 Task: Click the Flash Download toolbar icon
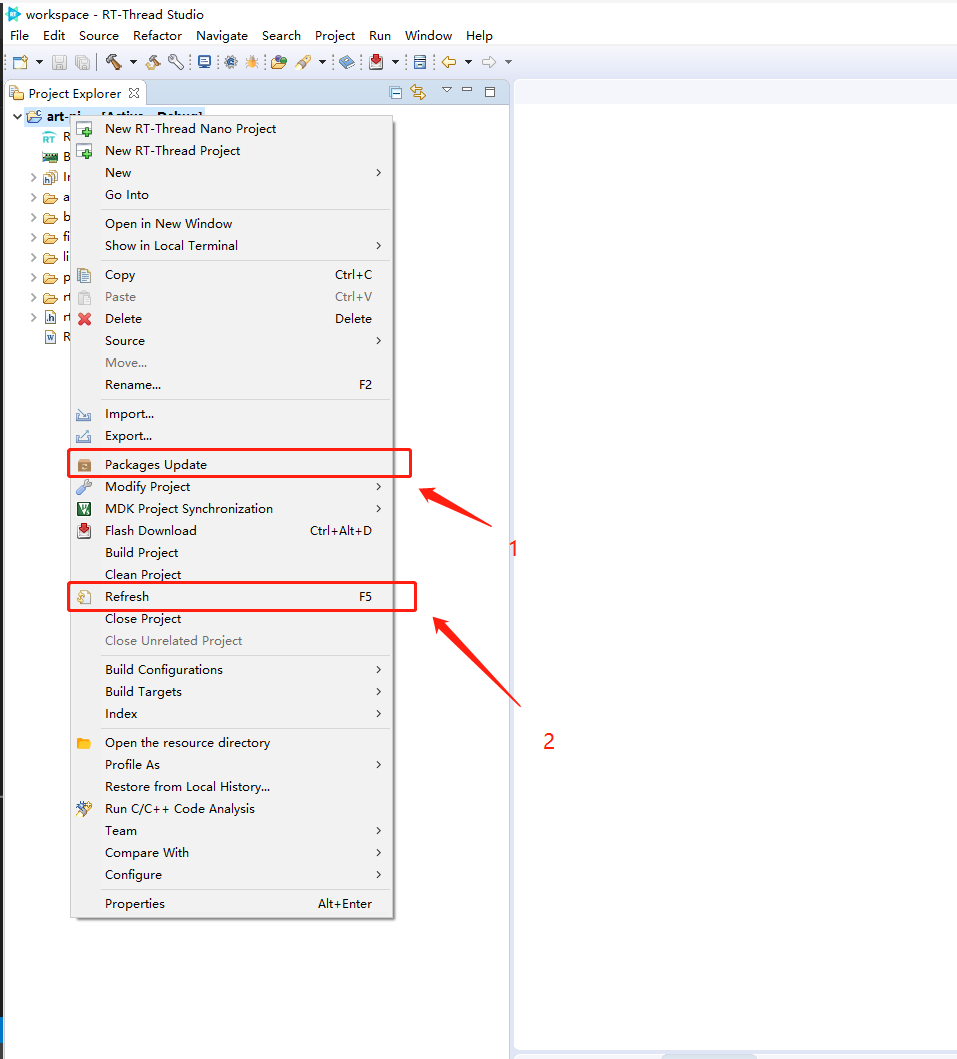(377, 62)
